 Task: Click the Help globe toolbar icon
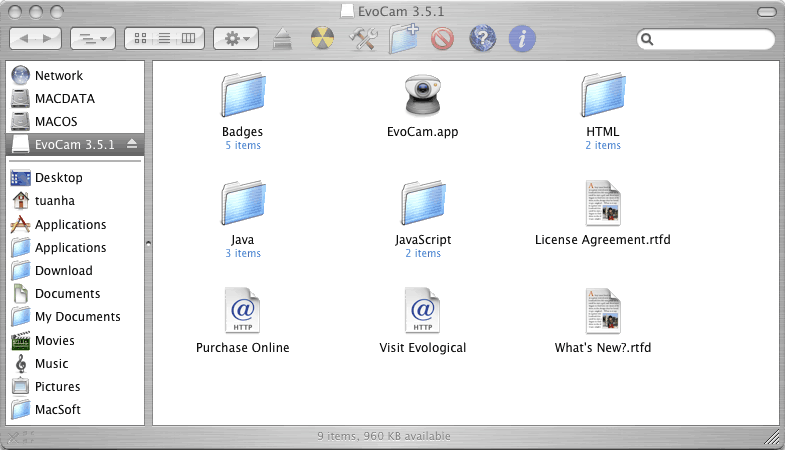pyautogui.click(x=483, y=38)
